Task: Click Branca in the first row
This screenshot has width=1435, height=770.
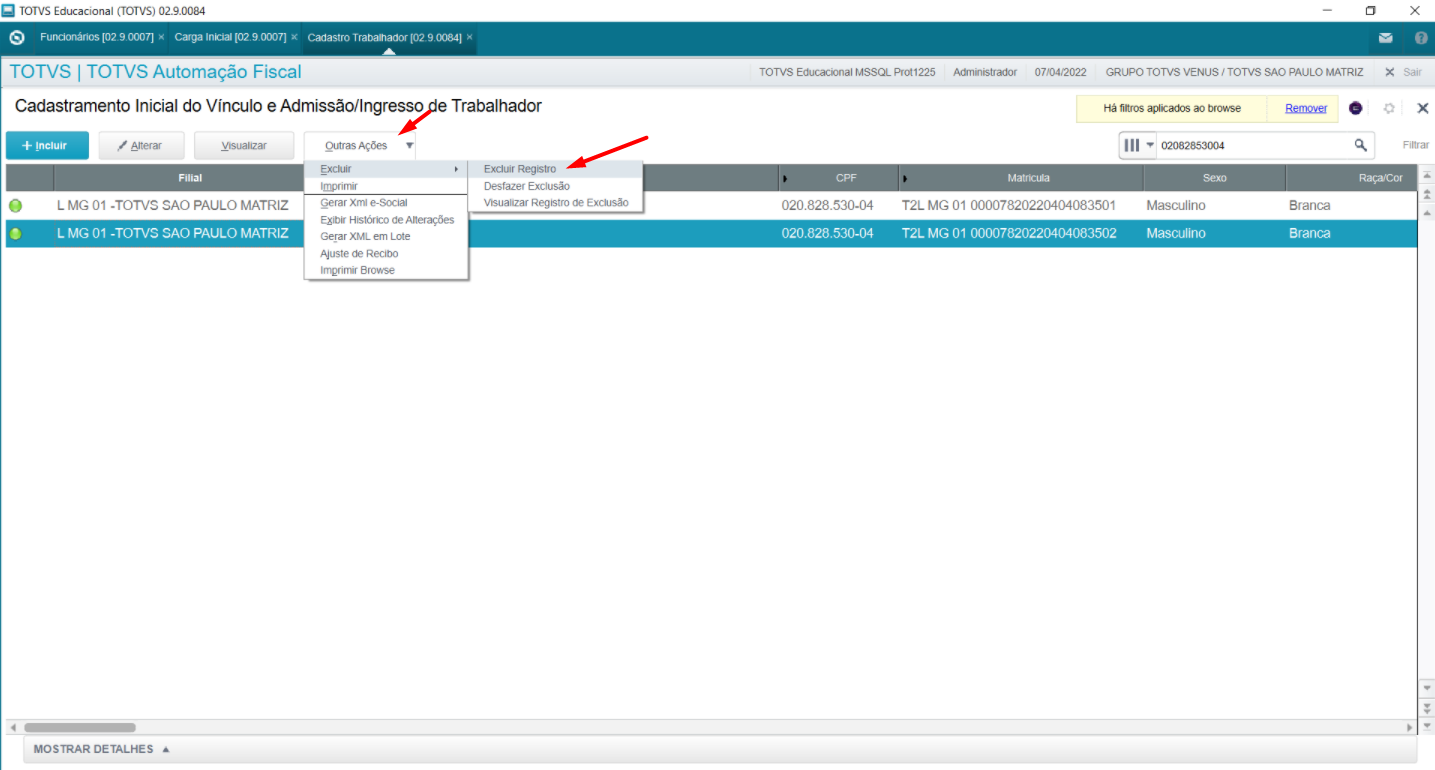Action: 1310,206
